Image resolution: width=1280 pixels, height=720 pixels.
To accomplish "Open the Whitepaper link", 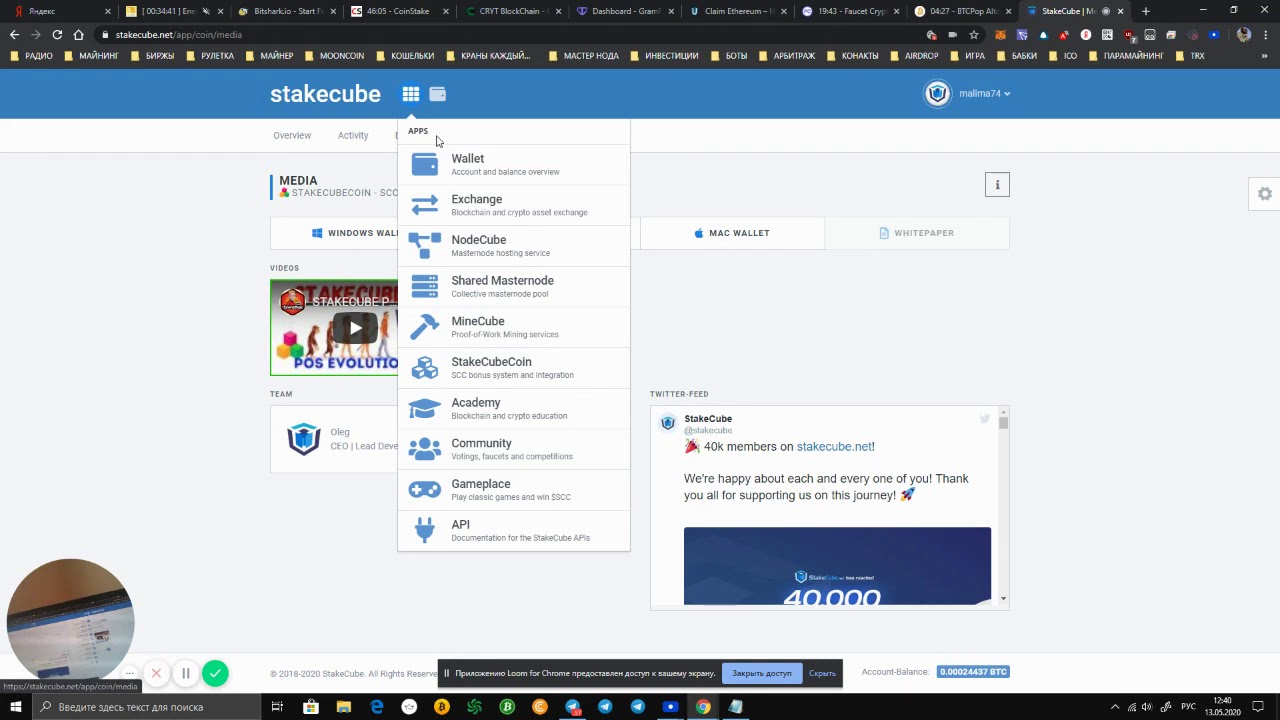I will click(917, 233).
